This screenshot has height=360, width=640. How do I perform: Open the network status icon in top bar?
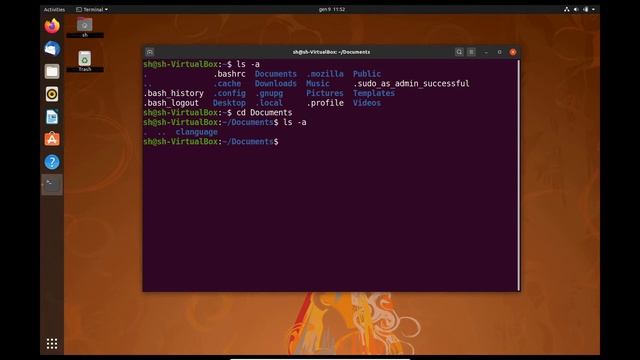pos(567,9)
